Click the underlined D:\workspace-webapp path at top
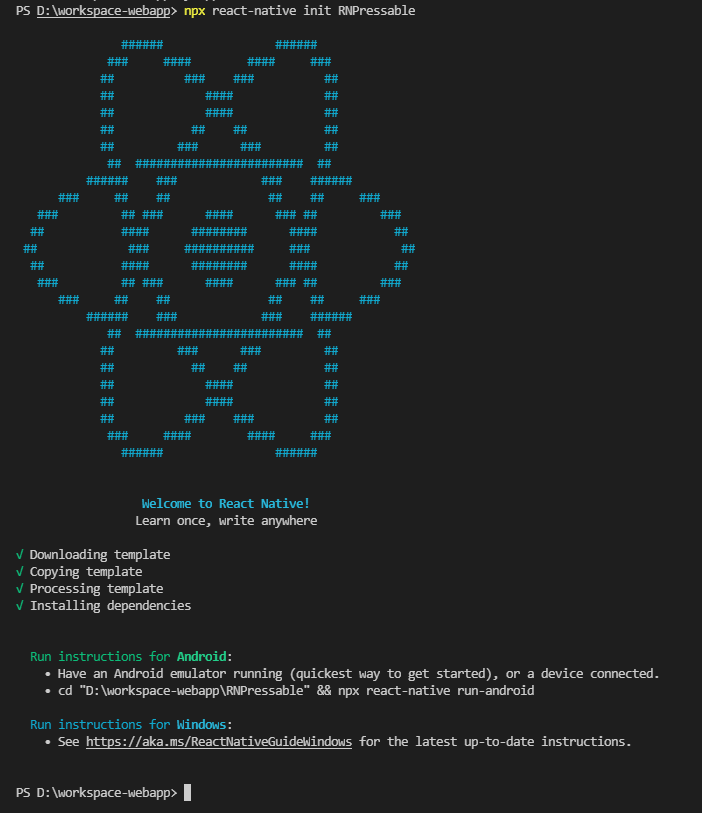The height and width of the screenshot is (813, 702). pos(103,11)
